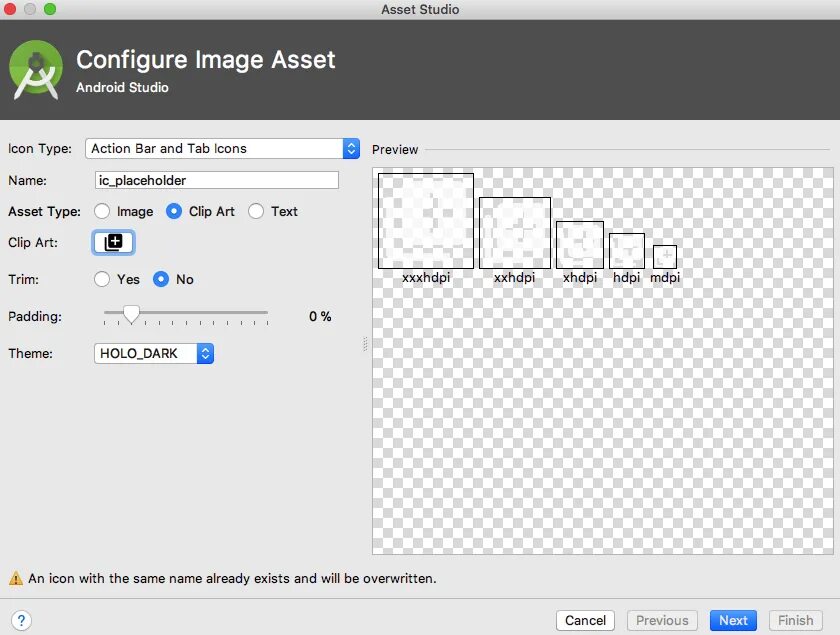
Task: Click the Padding slider thumb
Action: (x=131, y=315)
